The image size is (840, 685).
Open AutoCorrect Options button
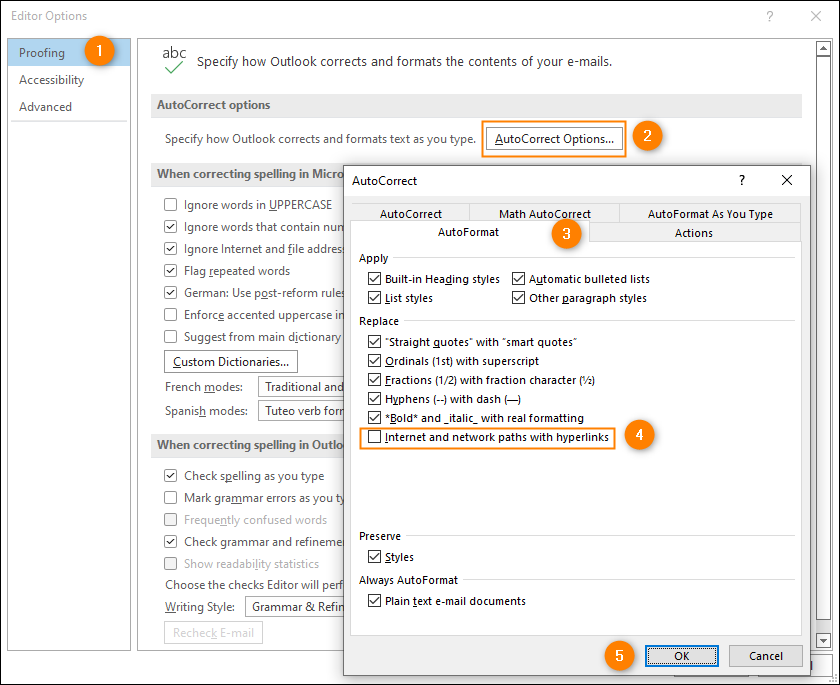tap(554, 139)
